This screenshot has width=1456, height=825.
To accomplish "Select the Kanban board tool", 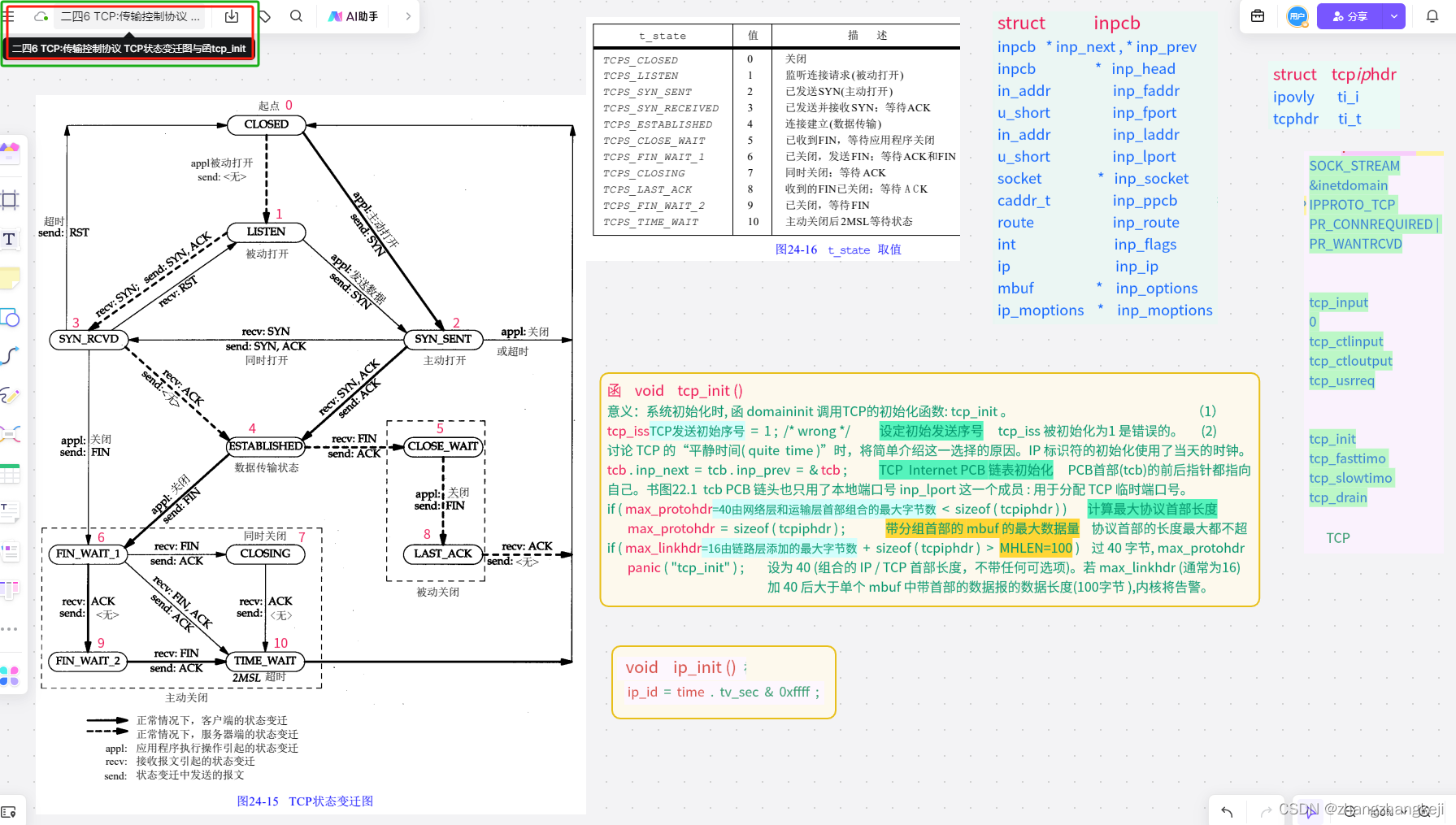I will coord(10,590).
